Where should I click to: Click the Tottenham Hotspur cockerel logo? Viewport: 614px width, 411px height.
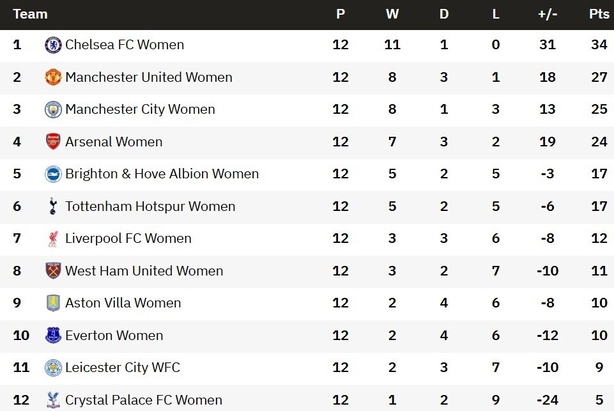[x=53, y=206]
